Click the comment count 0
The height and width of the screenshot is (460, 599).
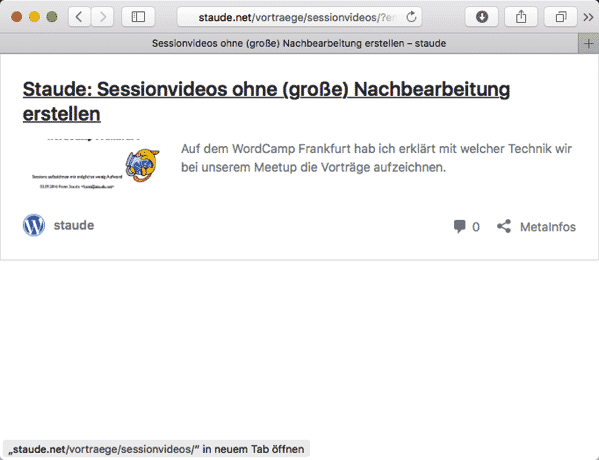[476, 227]
